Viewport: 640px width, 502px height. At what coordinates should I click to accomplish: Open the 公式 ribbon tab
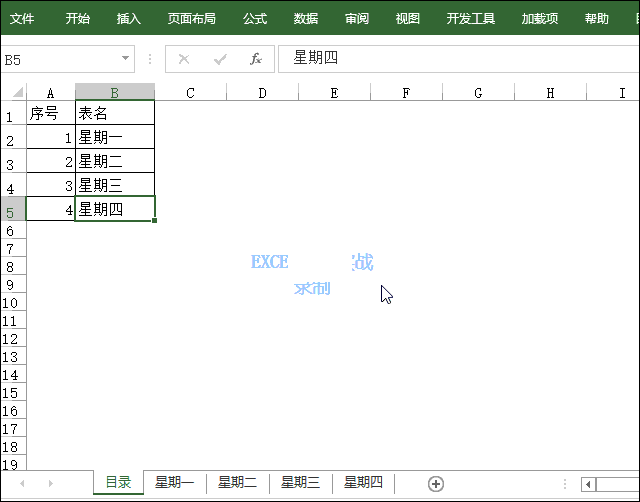[x=255, y=18]
